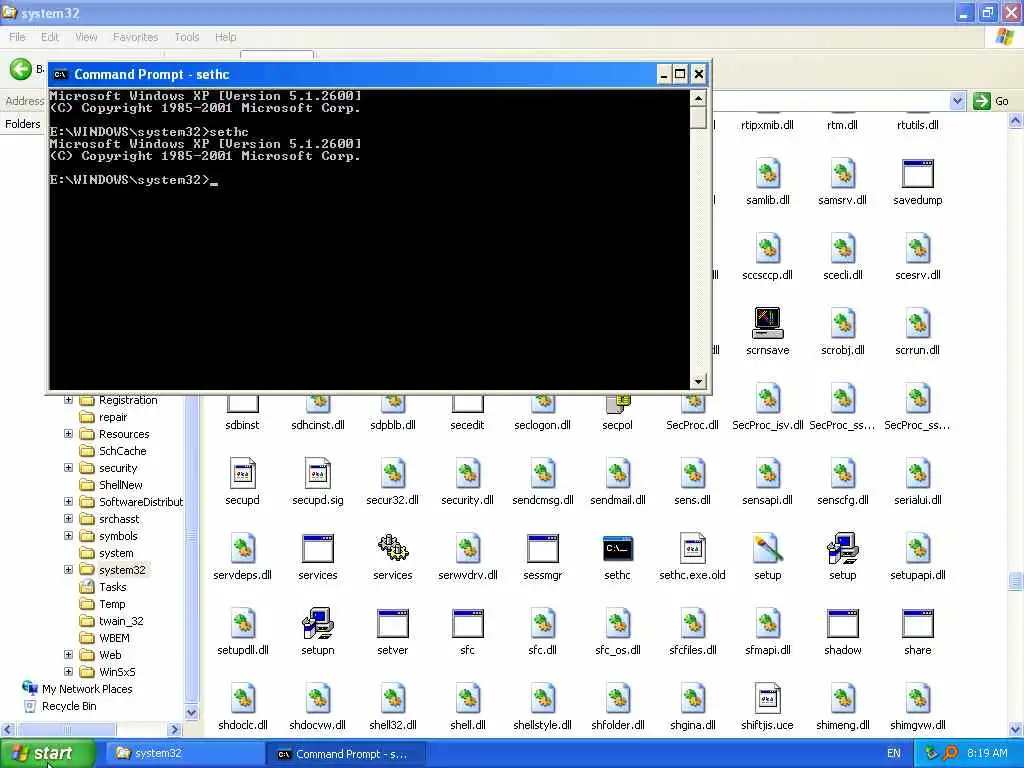1024x768 pixels.
Task: Select the Recycle Bin tree item
Action: (60, 706)
